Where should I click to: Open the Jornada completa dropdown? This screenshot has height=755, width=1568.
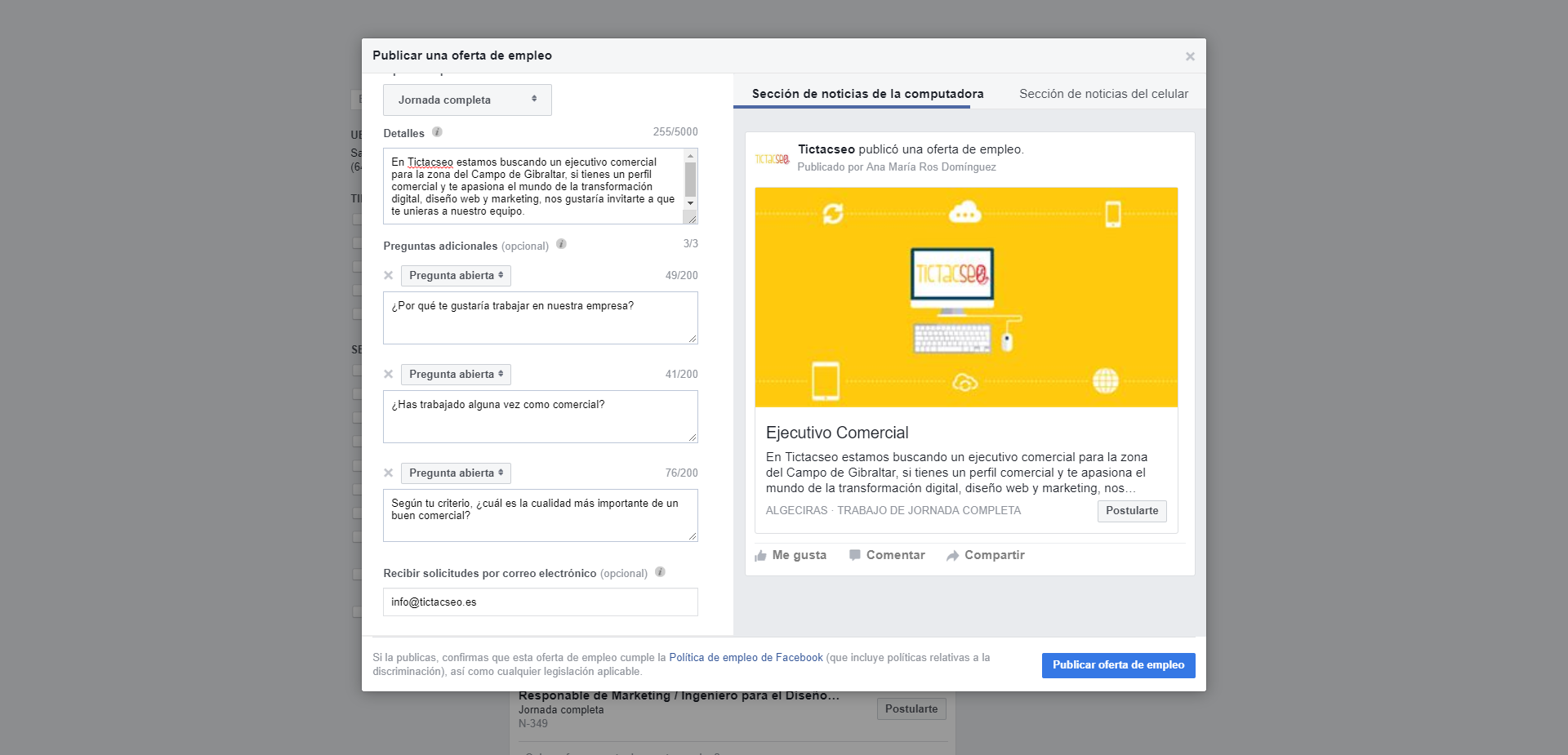pos(467,100)
